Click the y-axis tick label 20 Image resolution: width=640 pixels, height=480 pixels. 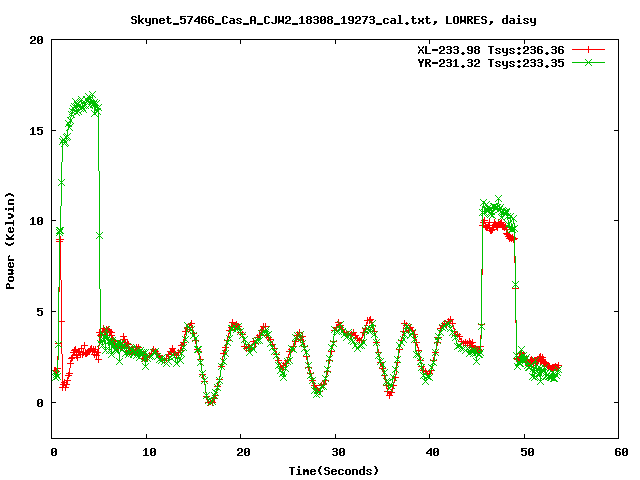(x=36, y=41)
